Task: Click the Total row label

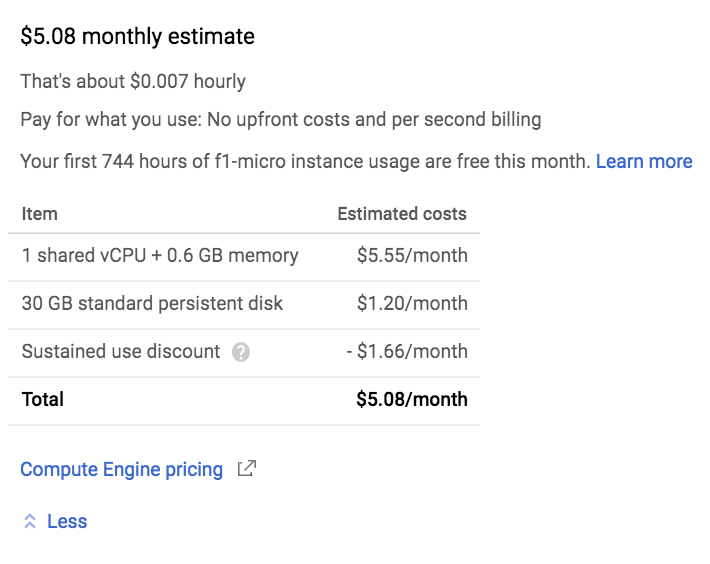Action: coord(43,399)
